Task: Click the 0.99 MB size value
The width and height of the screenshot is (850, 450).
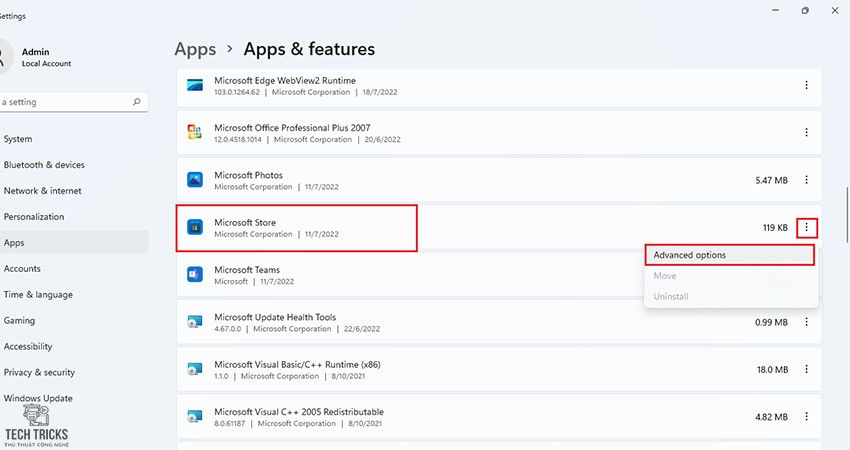Action: 771,322
